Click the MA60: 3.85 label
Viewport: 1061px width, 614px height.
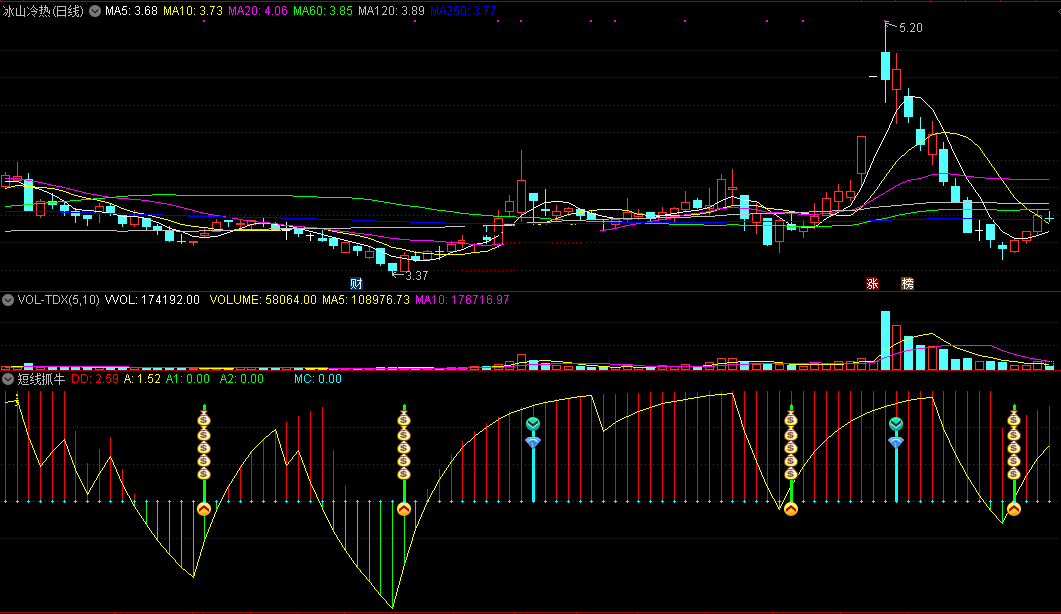click(x=323, y=11)
